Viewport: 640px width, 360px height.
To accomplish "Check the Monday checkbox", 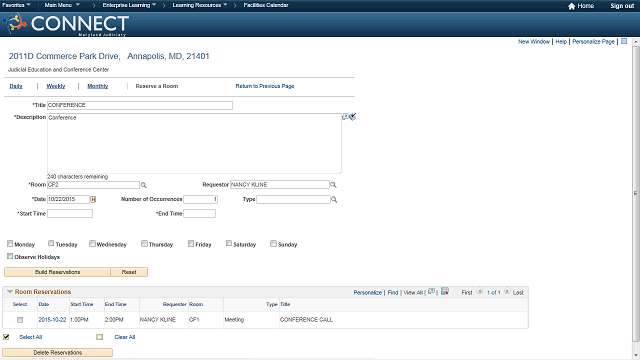I will coord(10,244).
